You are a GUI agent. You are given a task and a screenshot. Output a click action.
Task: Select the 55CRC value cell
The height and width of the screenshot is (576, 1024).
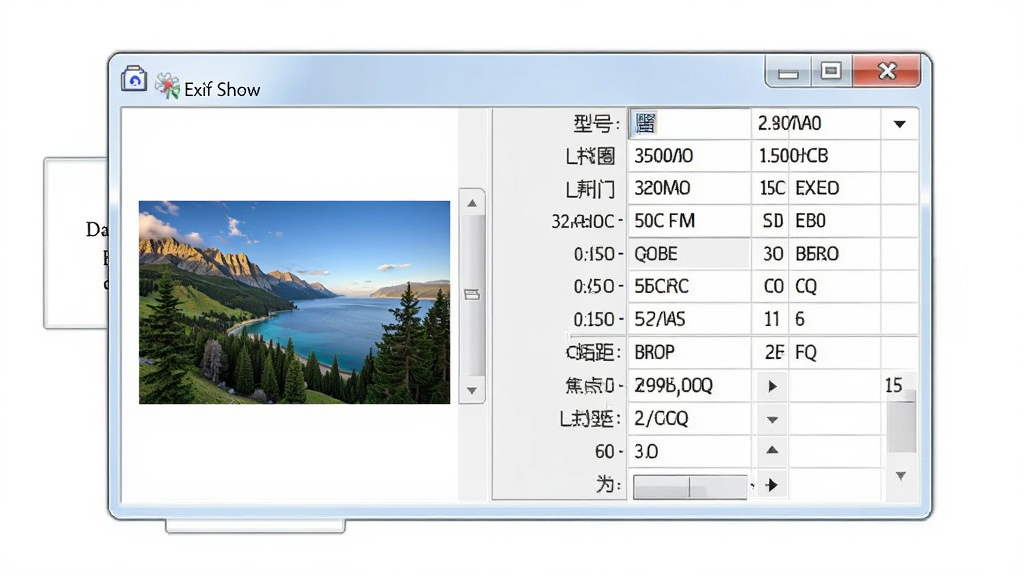(x=690, y=287)
